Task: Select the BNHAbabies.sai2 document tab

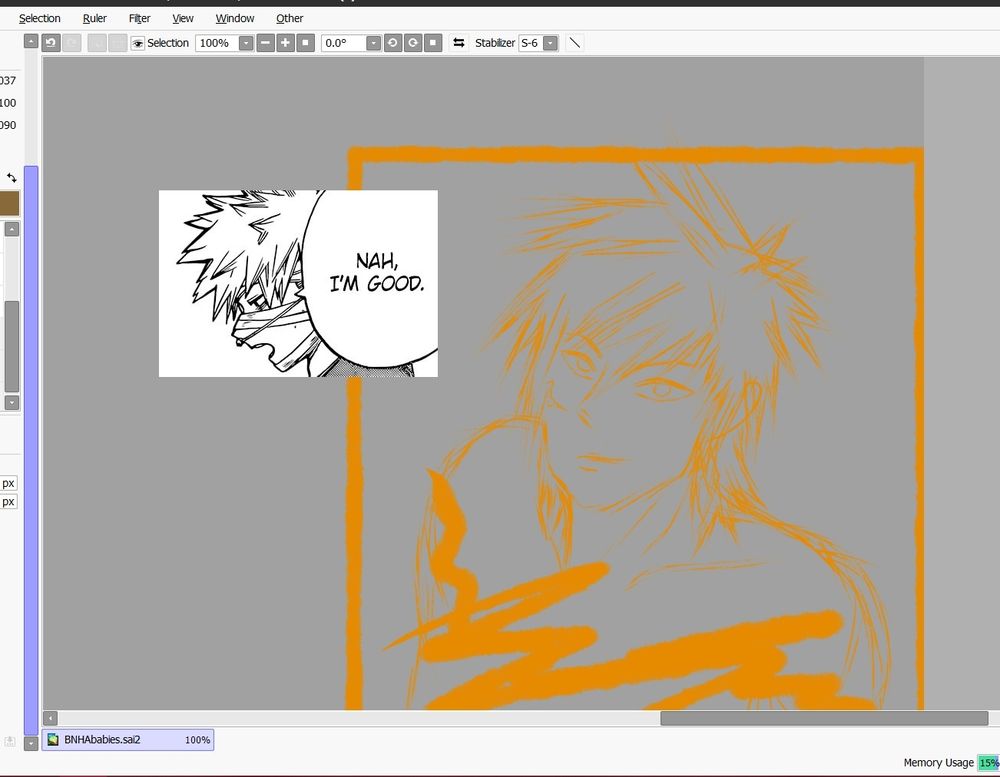Action: 128,740
